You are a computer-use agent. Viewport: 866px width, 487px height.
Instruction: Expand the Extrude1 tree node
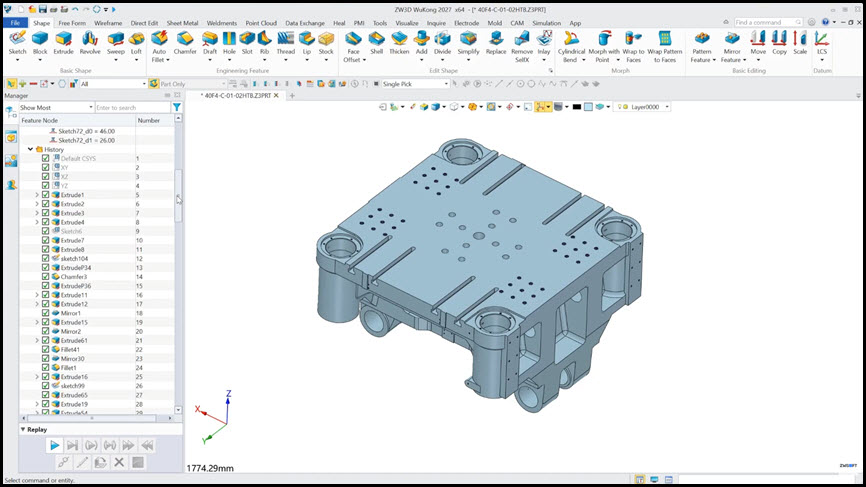coord(37,195)
